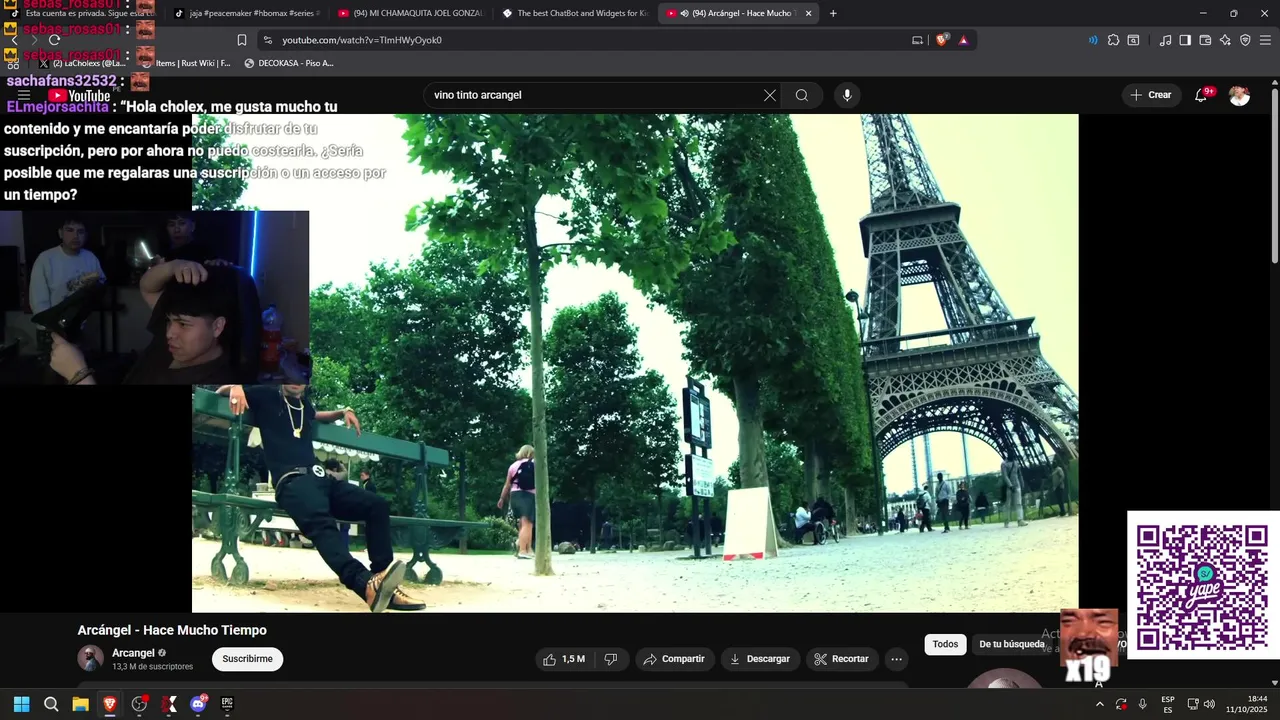This screenshot has width=1280, height=720.
Task: Open Windows taskbar search
Action: click(51, 704)
